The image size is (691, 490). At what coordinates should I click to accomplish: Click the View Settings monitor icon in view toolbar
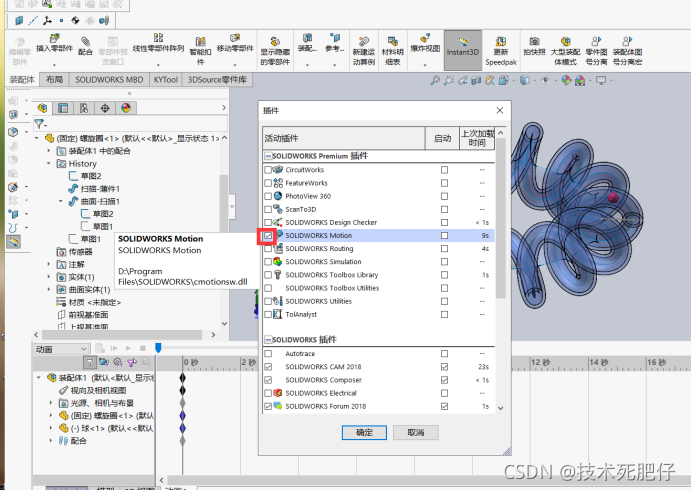(601, 80)
